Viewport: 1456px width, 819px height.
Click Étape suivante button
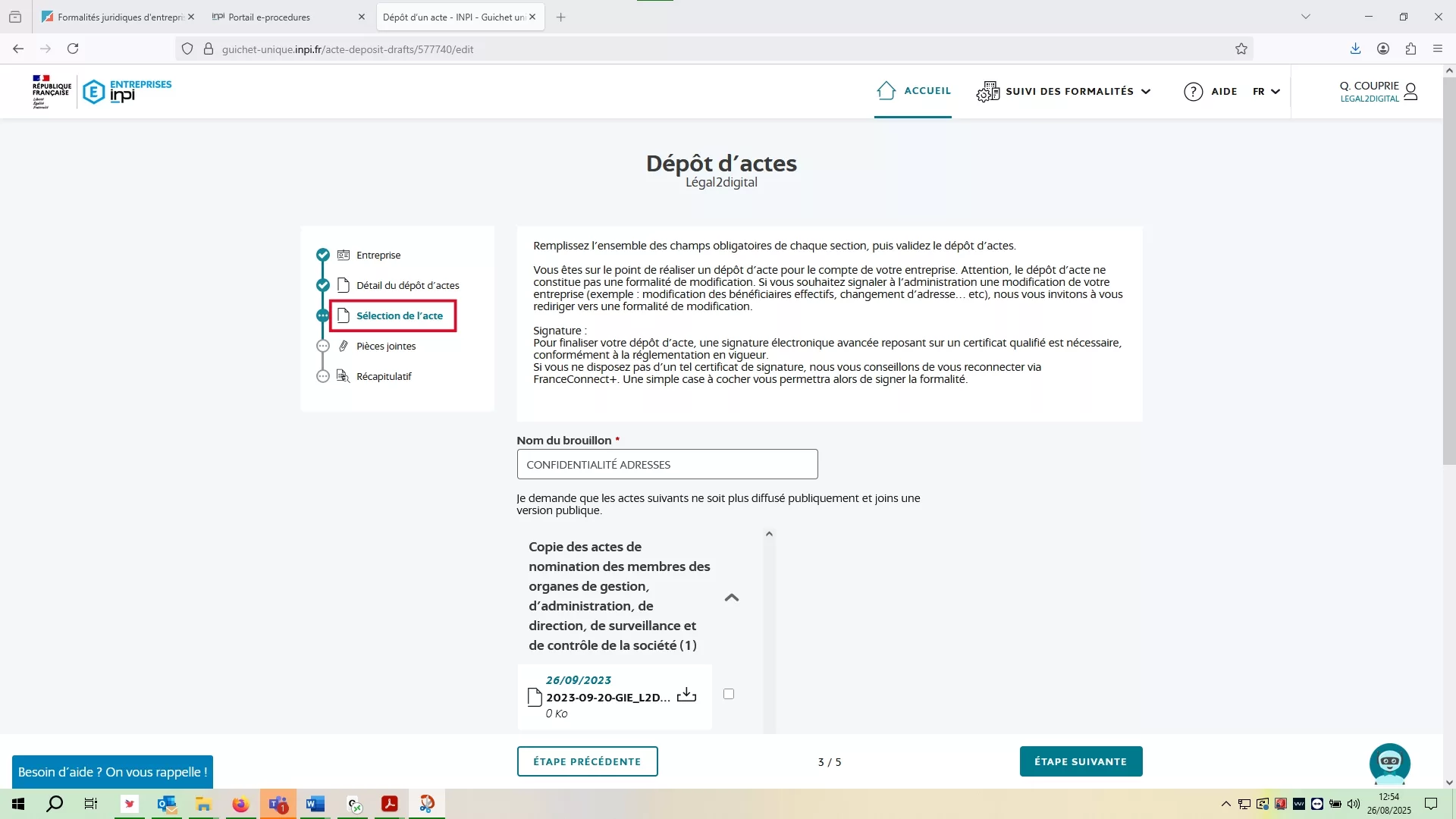(x=1081, y=761)
